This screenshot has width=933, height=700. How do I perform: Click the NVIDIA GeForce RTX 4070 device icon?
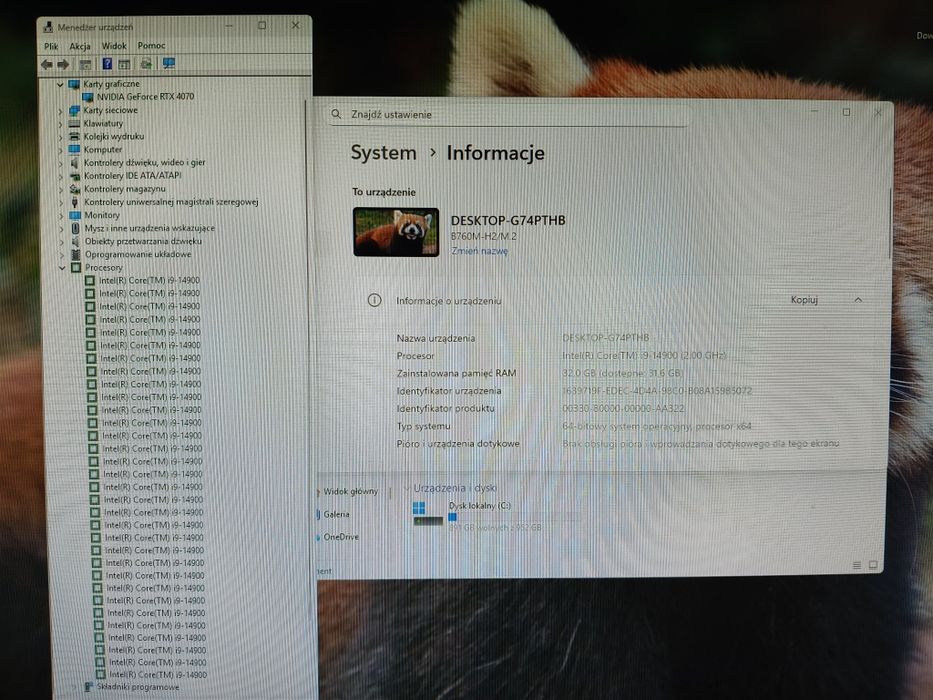point(88,96)
